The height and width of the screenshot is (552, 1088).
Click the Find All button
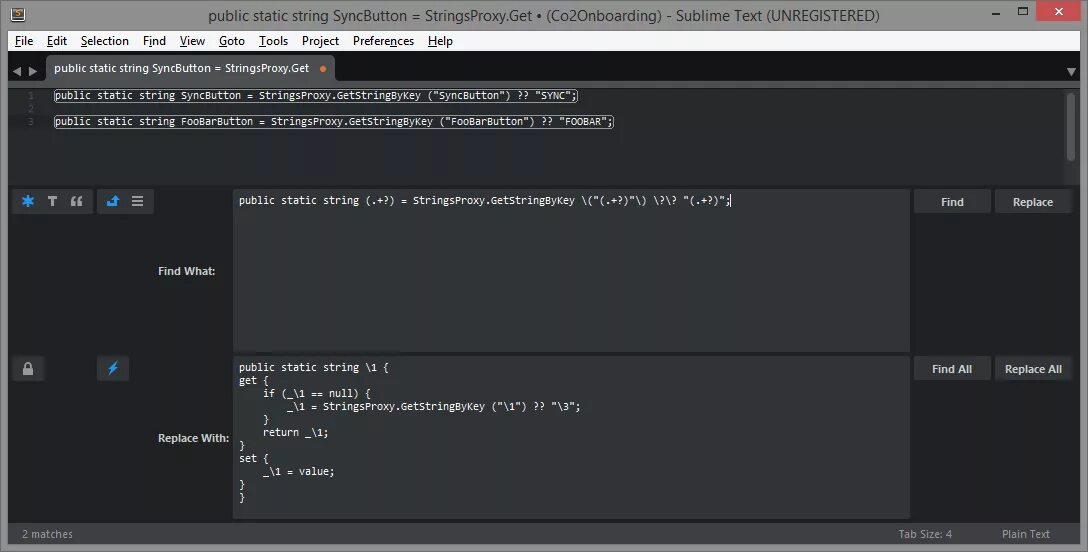coord(952,369)
